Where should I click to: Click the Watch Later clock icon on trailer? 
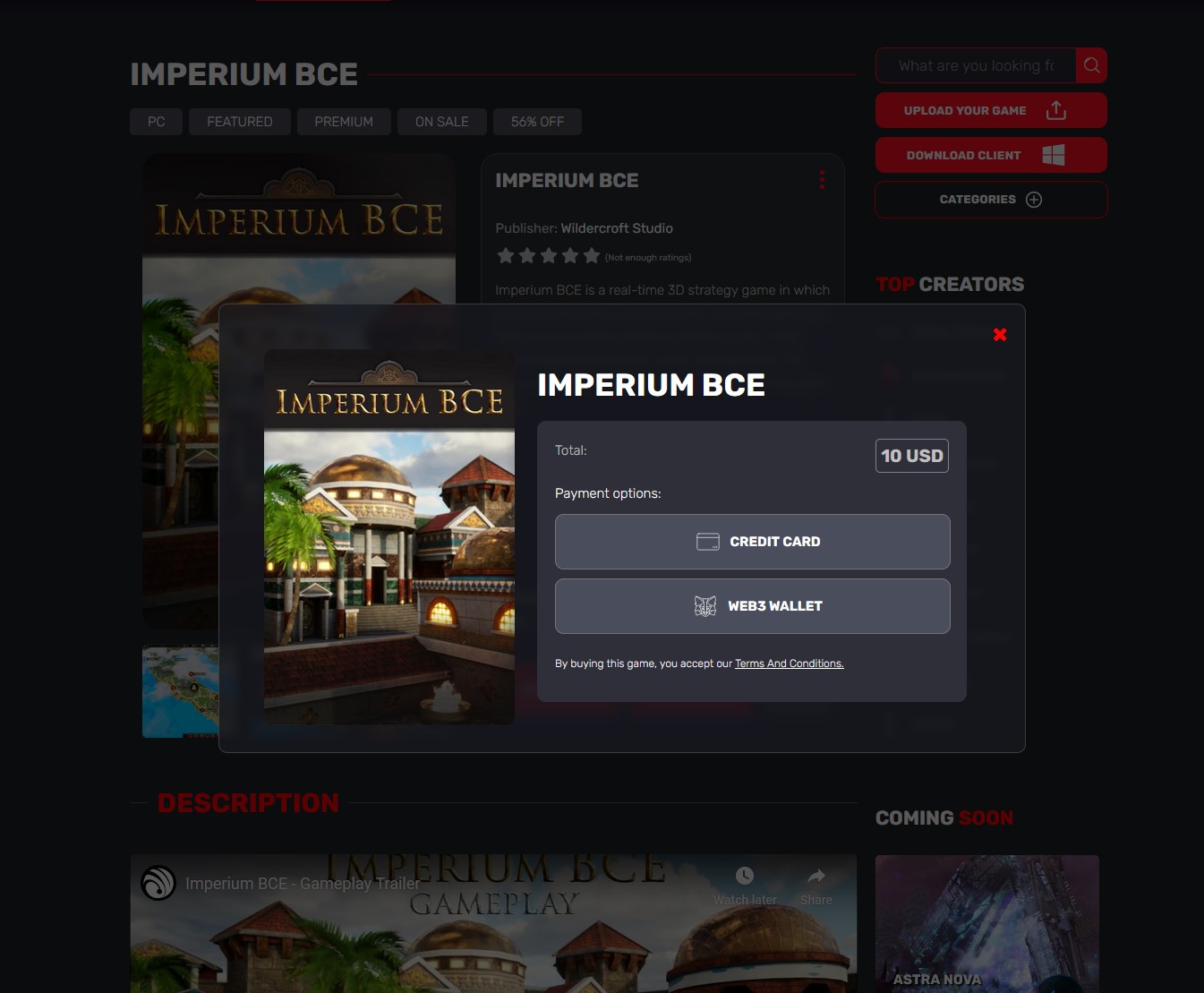coord(744,875)
